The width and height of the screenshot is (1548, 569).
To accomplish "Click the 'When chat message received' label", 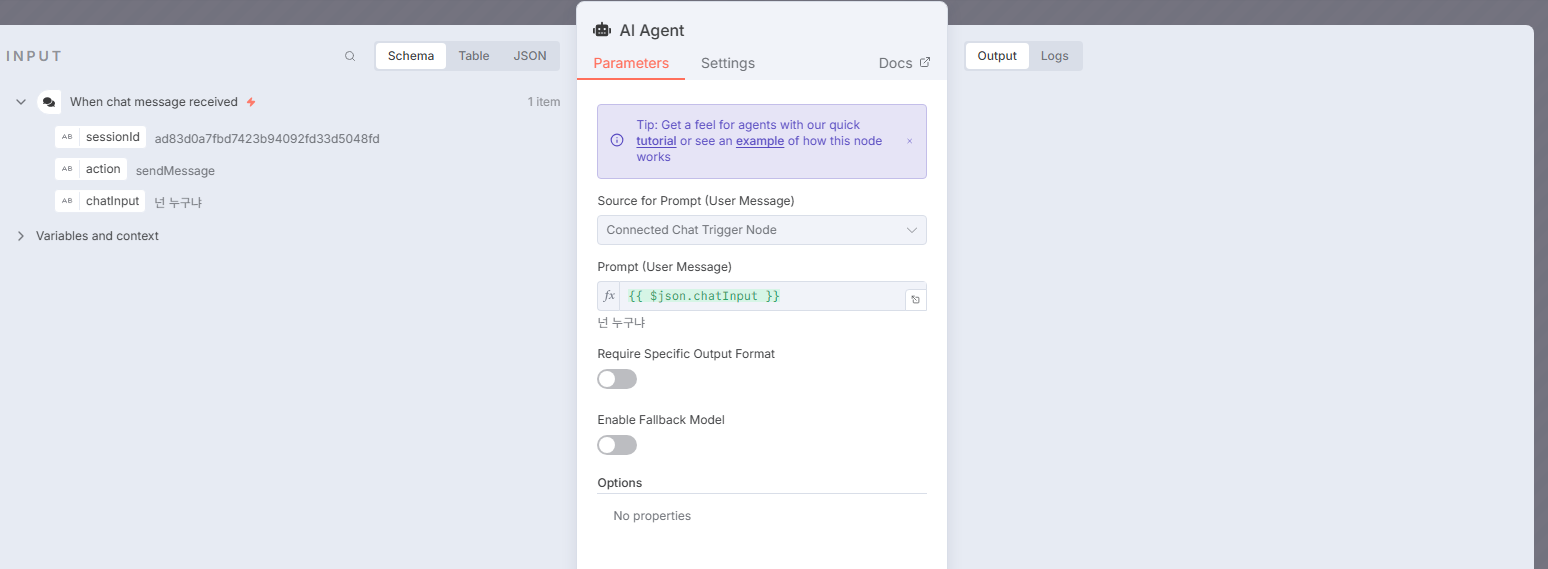I will (x=154, y=102).
